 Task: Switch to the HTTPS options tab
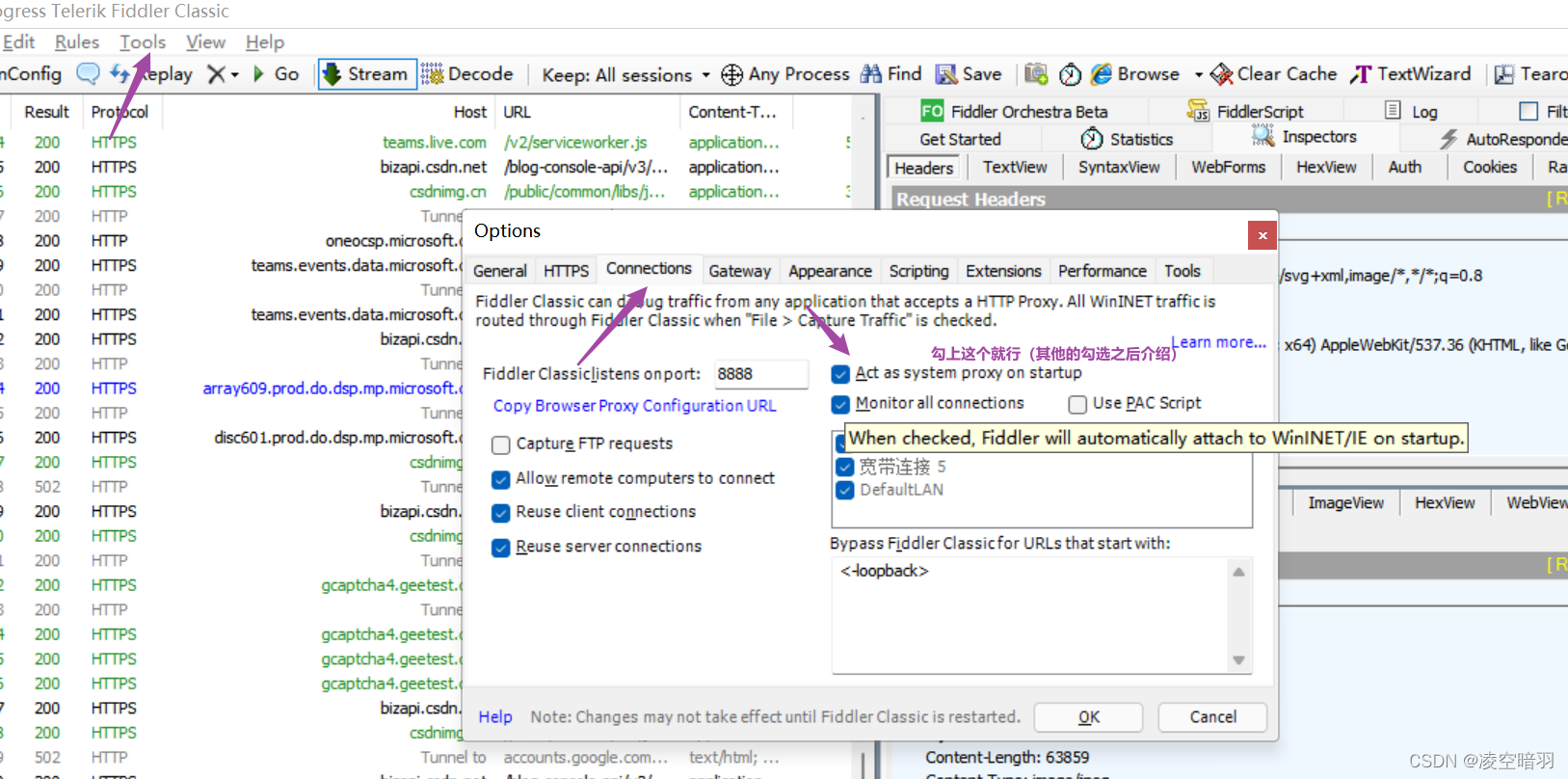[566, 272]
